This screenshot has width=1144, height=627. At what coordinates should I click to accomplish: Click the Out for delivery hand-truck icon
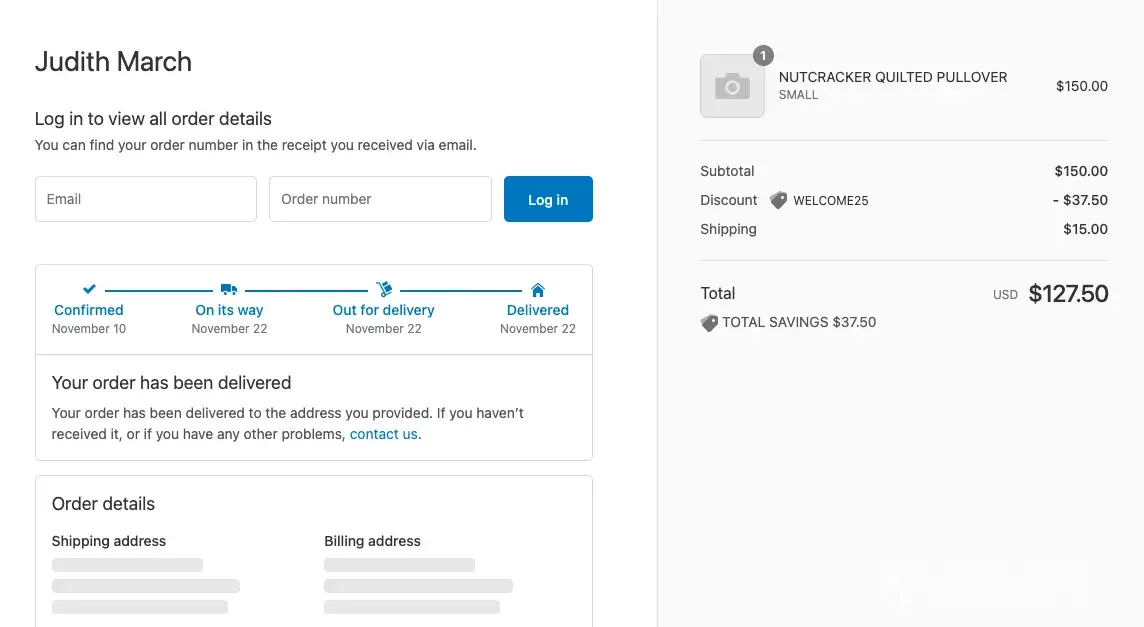[384, 290]
